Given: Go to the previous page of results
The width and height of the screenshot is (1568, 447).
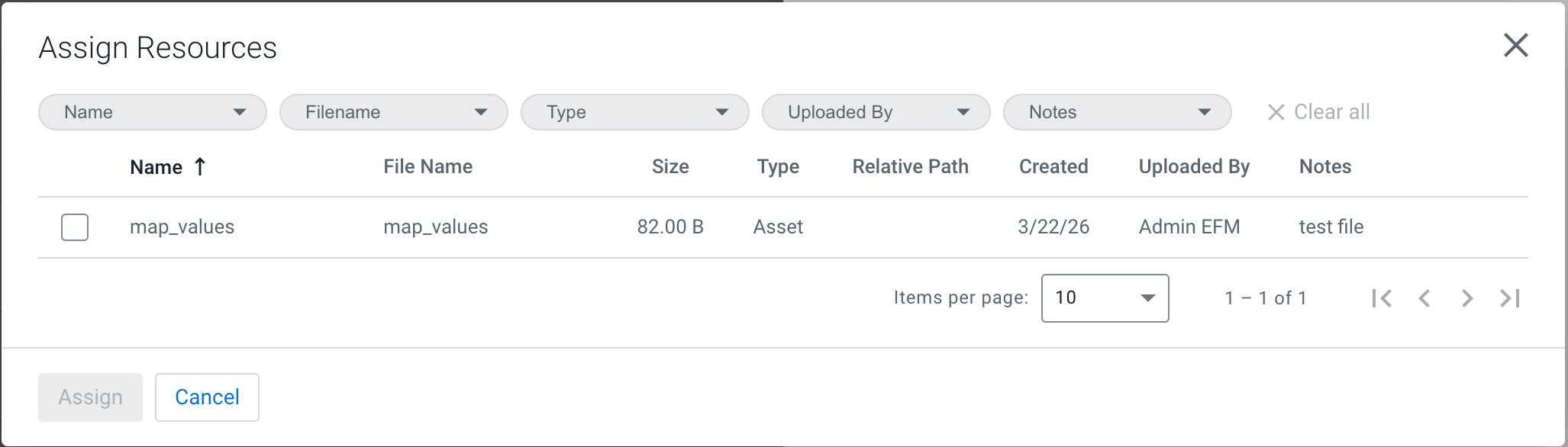Looking at the screenshot, I should click(1424, 298).
